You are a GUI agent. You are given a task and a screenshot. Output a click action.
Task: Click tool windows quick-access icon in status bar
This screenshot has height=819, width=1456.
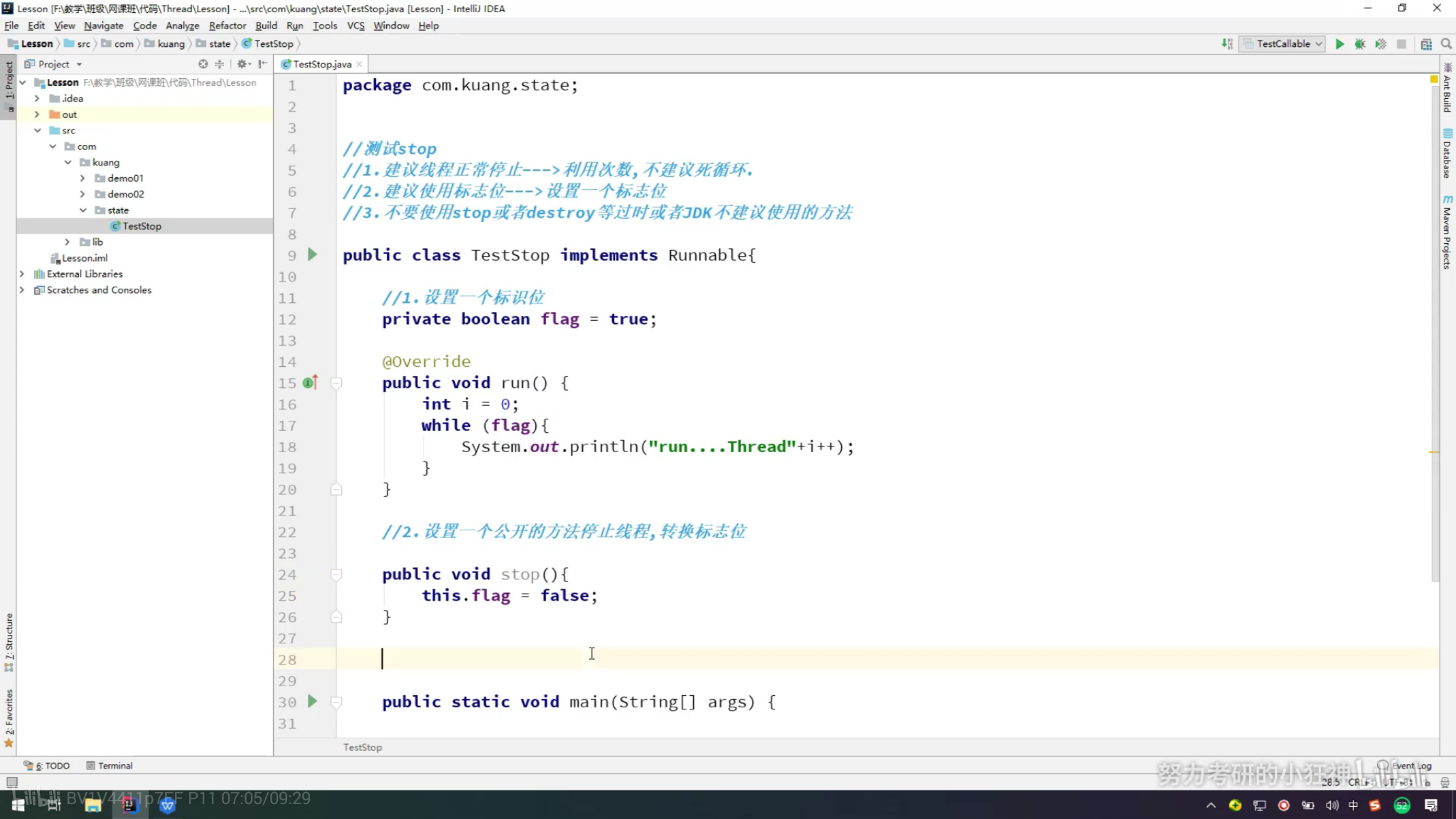pyautogui.click(x=12, y=782)
